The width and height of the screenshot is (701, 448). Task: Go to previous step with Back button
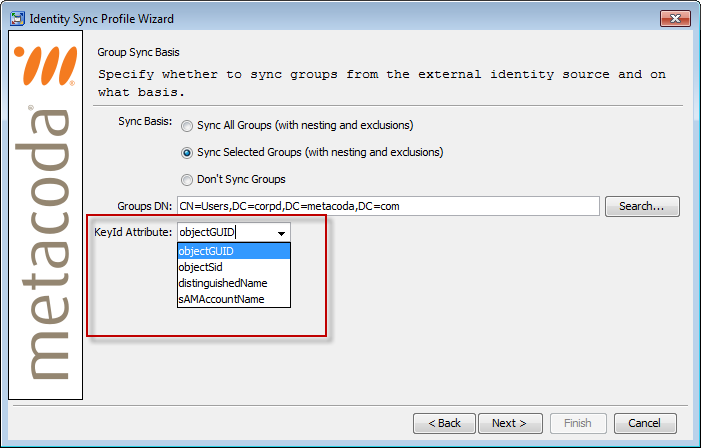444,423
